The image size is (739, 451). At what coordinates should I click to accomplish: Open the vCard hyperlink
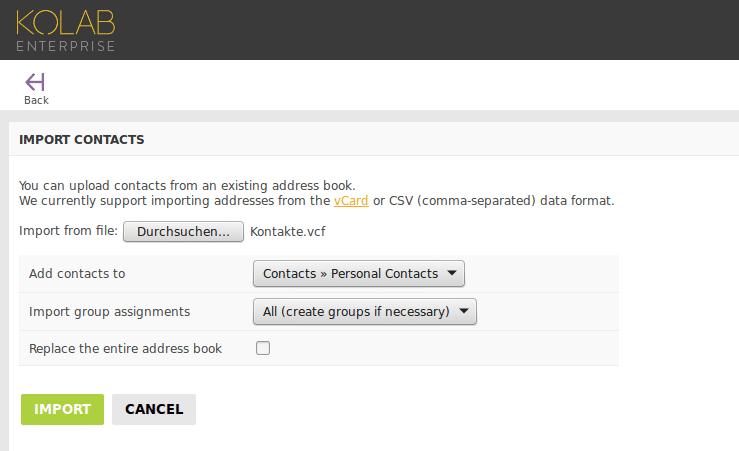tap(351, 201)
